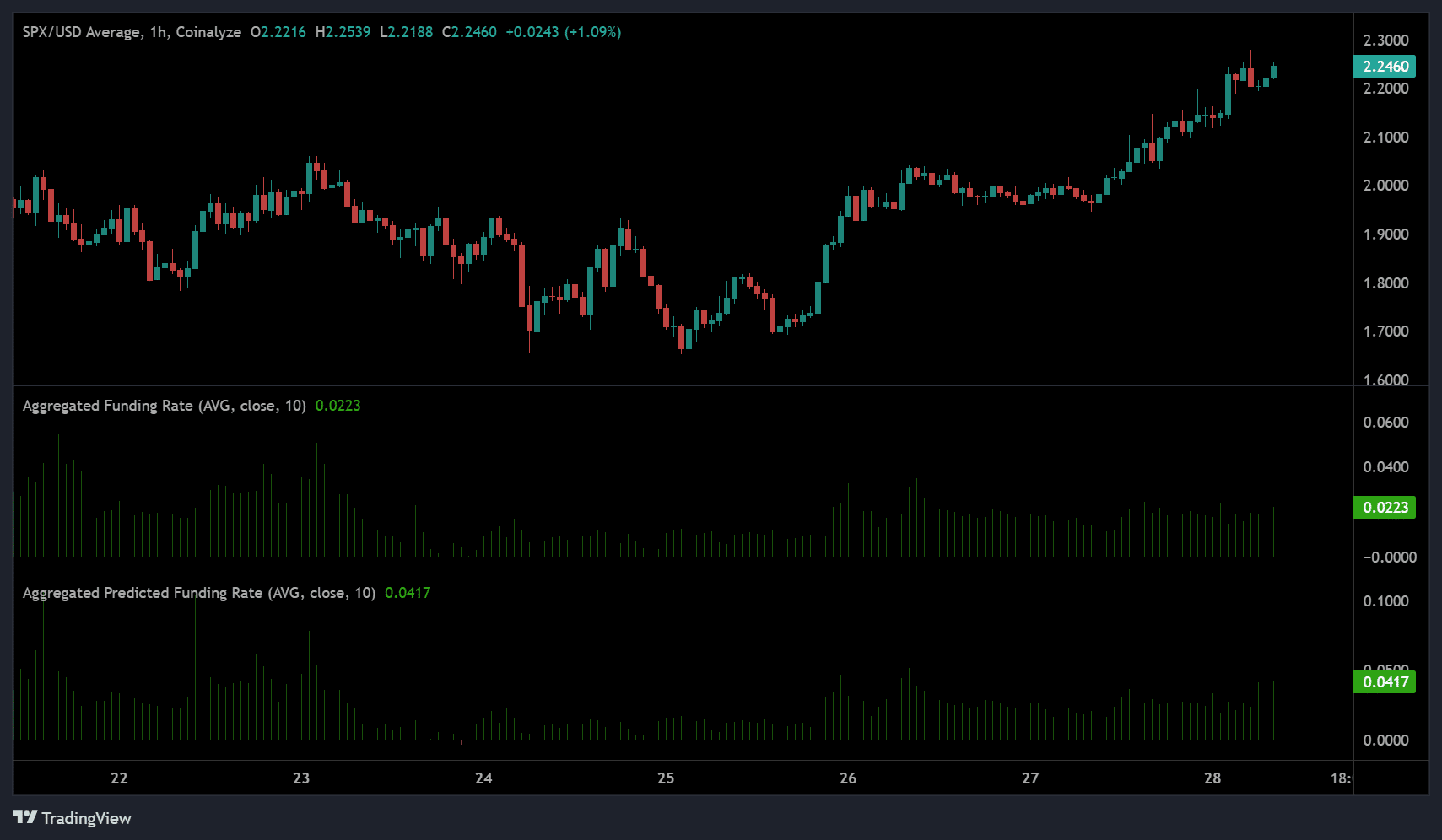Click the +0.0243 (+1.09%) change value
Viewport: 1442px width, 840px height.
(x=563, y=32)
